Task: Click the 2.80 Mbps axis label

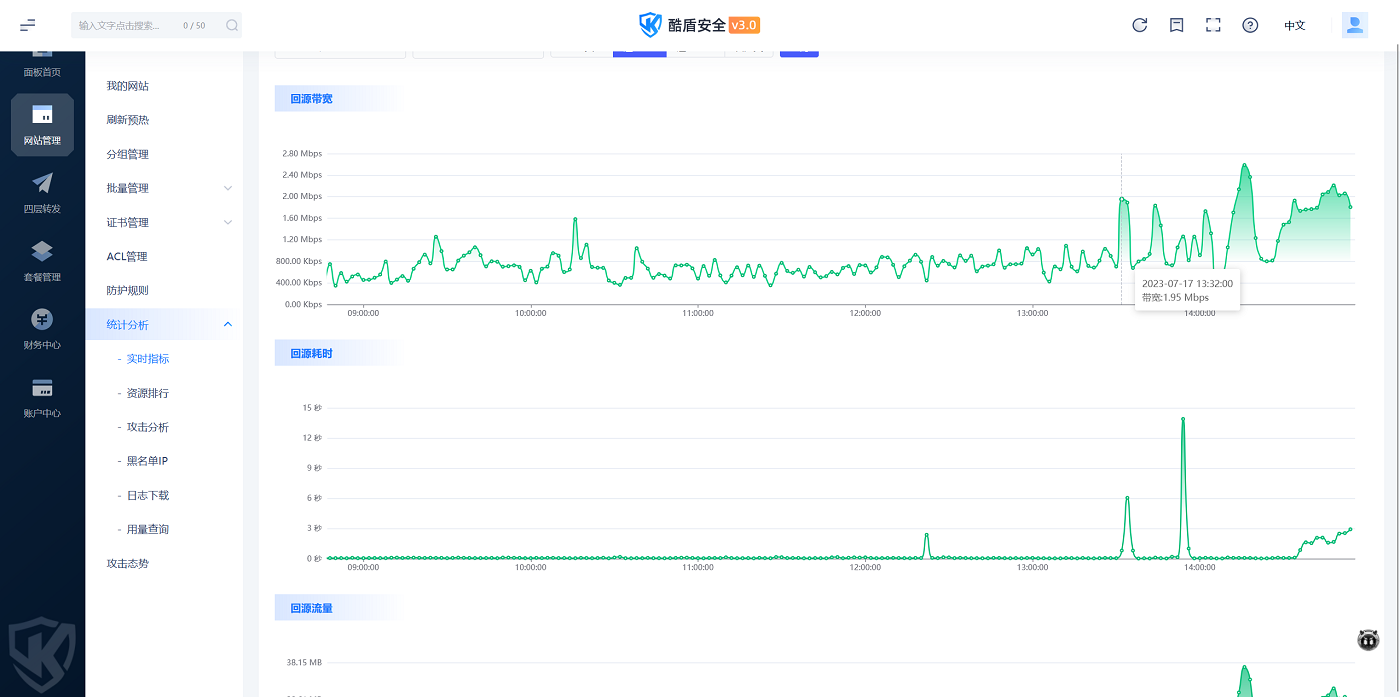Action: pos(302,153)
